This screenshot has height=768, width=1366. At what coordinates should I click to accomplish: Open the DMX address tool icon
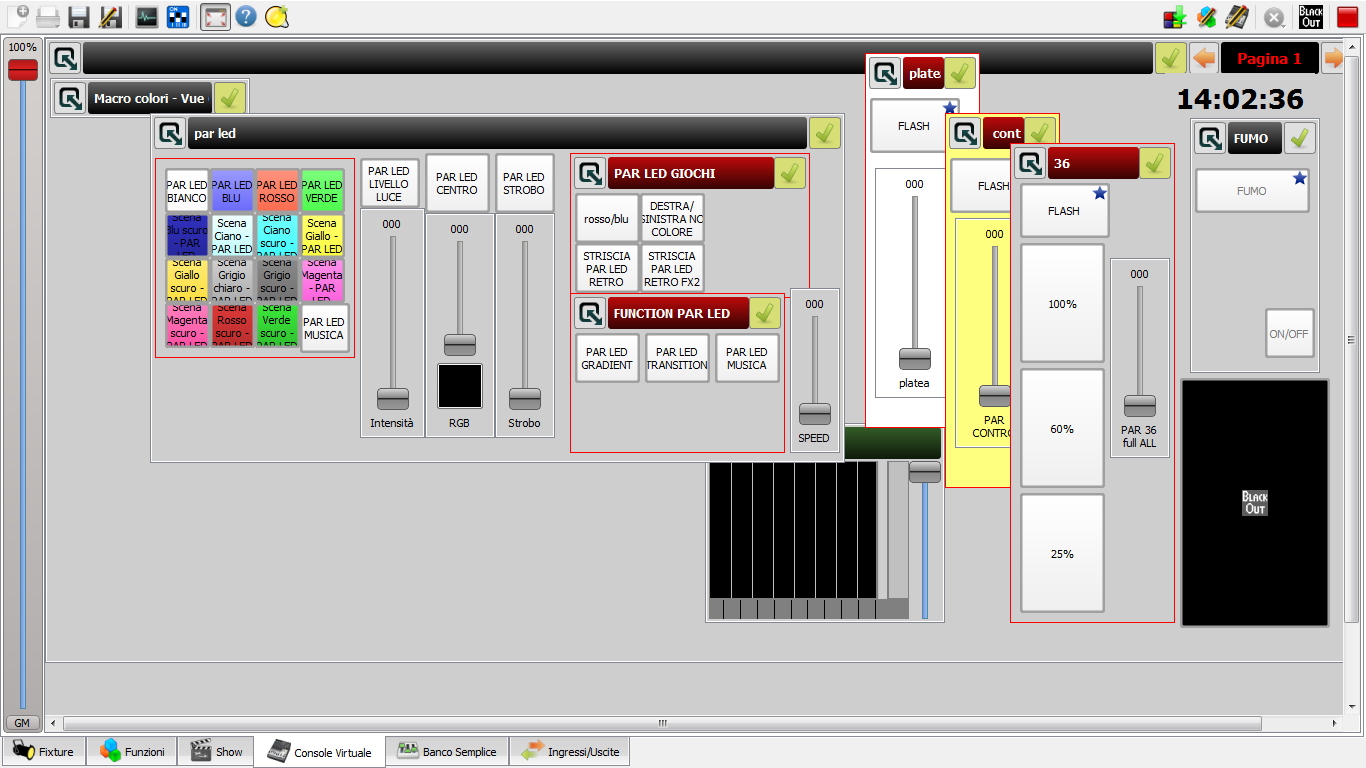click(x=178, y=16)
